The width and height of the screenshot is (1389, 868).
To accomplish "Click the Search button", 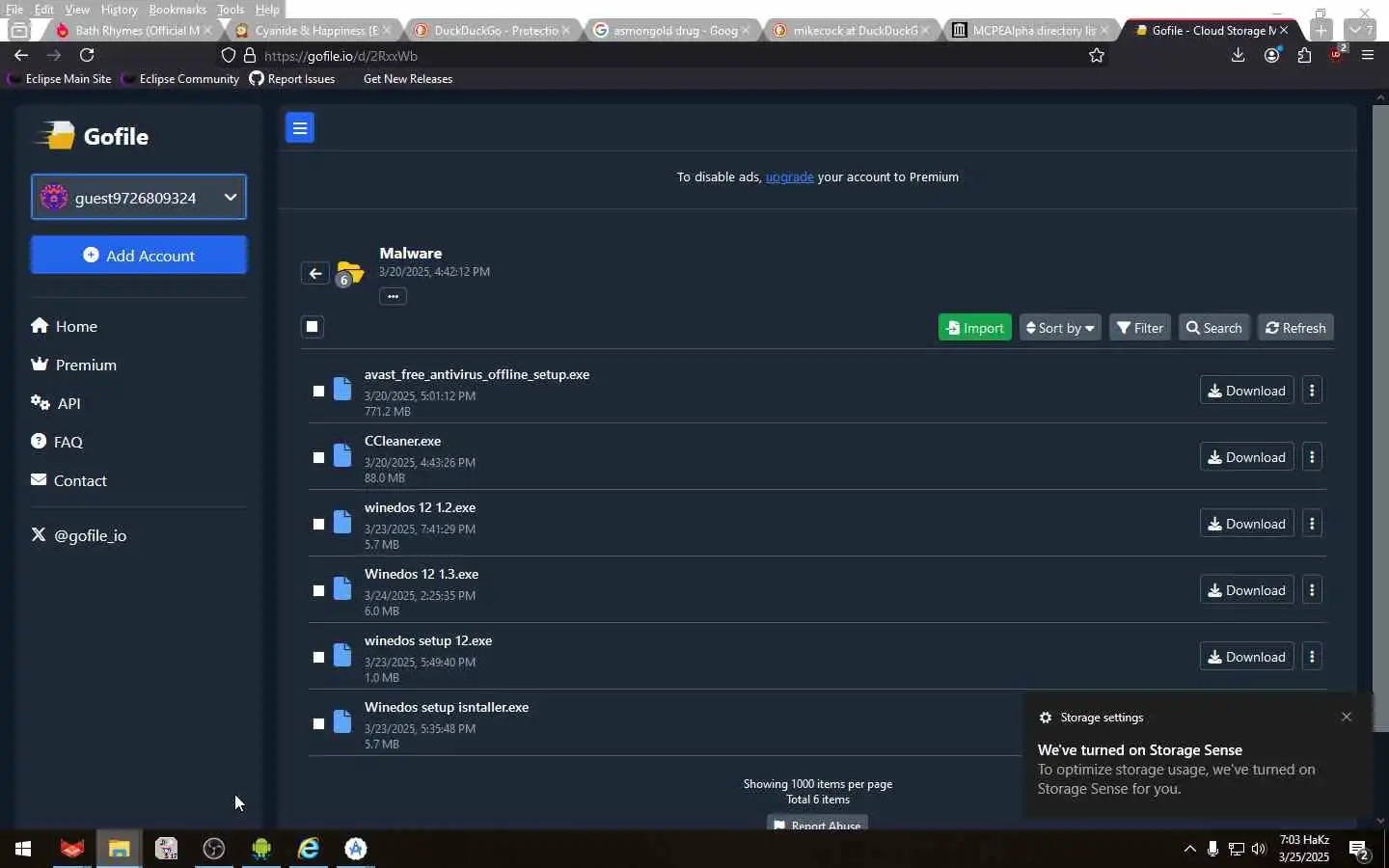I will (x=1214, y=328).
